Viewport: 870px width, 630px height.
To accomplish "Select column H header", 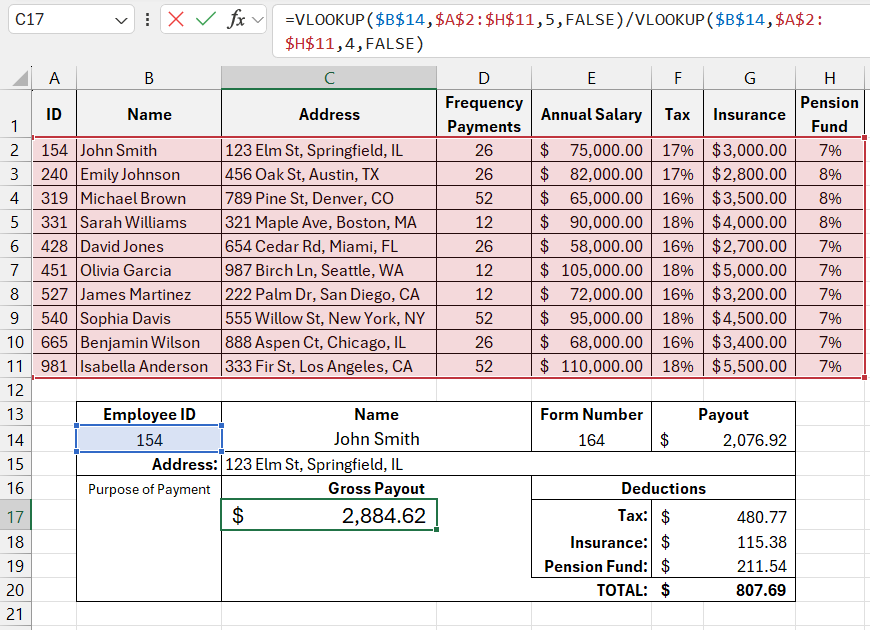I will tap(829, 78).
